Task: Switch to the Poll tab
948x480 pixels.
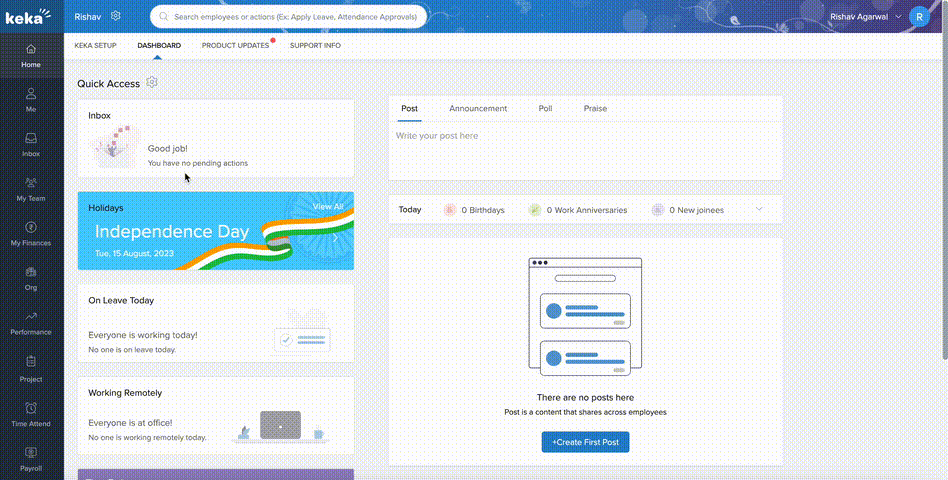Action: 545,108
